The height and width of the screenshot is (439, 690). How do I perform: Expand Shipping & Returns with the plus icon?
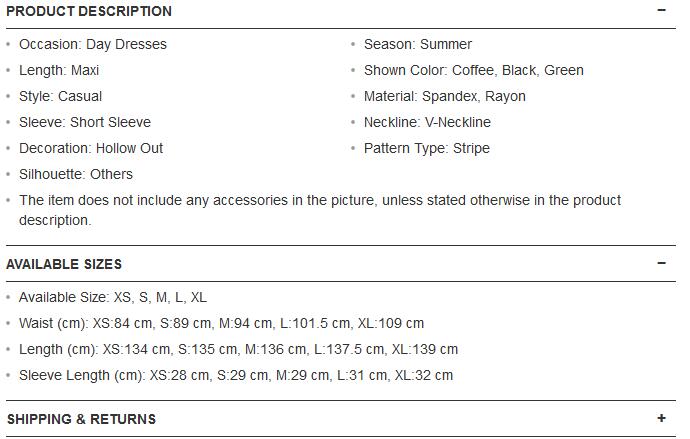[x=661, y=419]
